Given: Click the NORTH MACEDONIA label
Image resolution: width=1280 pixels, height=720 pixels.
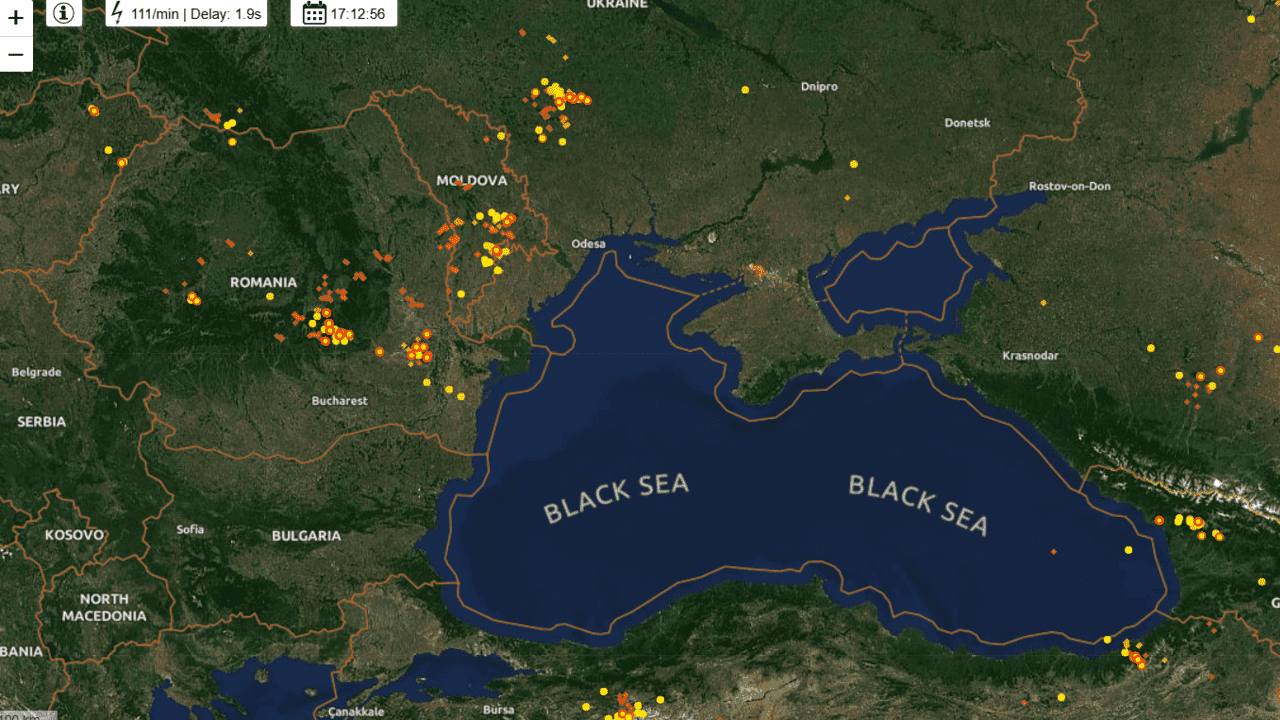Looking at the screenshot, I should pyautogui.click(x=104, y=608).
